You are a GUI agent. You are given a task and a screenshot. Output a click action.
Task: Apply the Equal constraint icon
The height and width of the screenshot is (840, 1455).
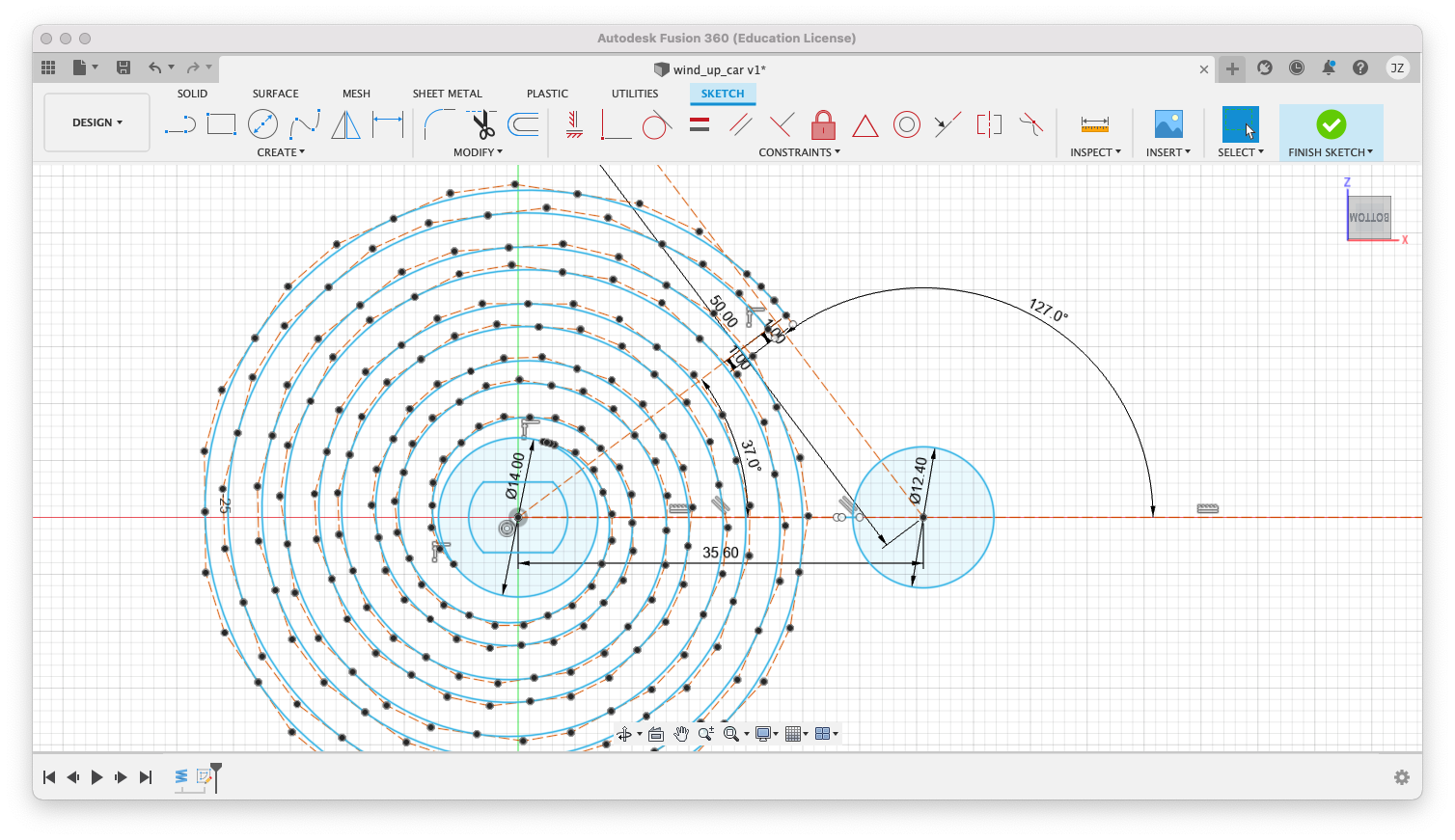click(x=700, y=124)
